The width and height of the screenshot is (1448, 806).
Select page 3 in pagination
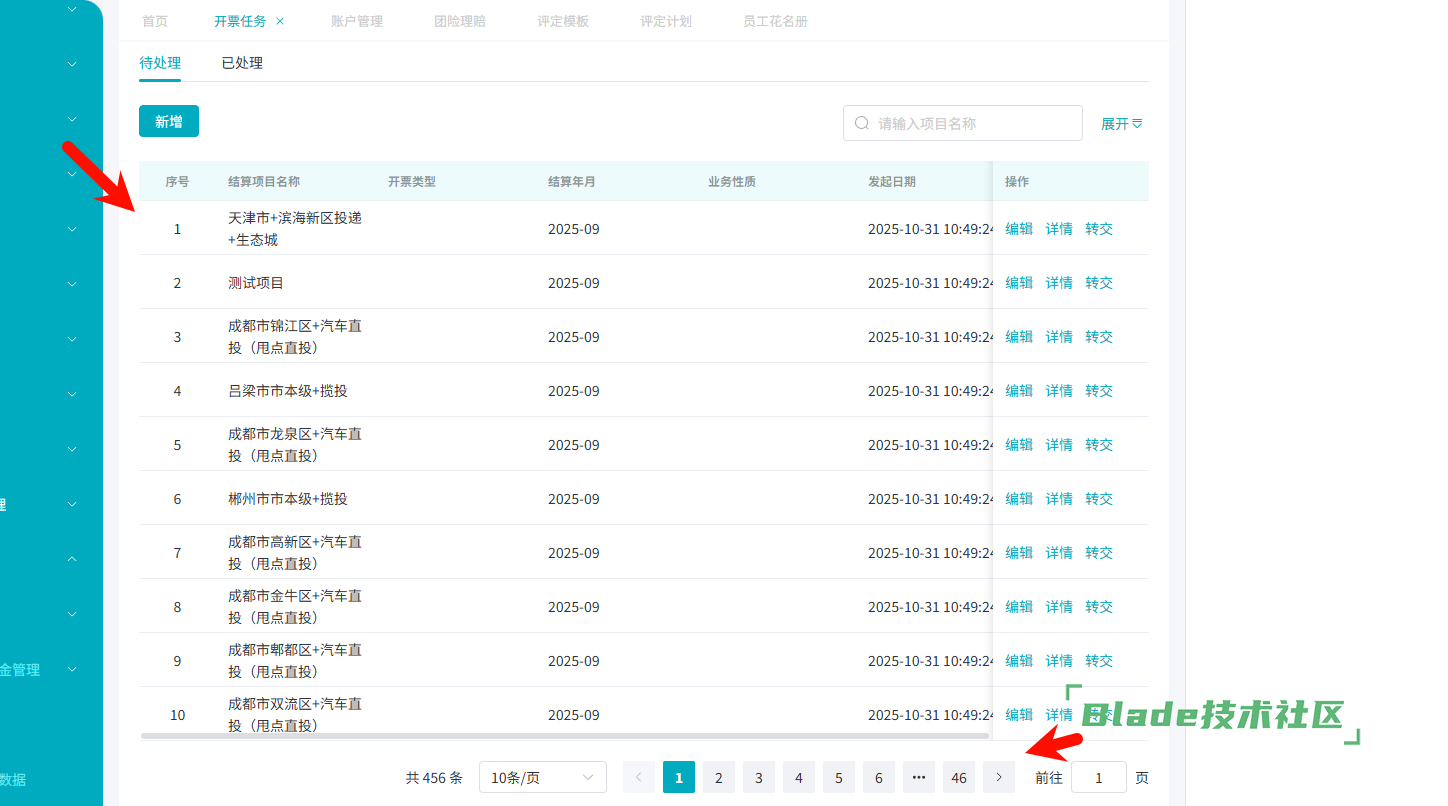pos(759,777)
